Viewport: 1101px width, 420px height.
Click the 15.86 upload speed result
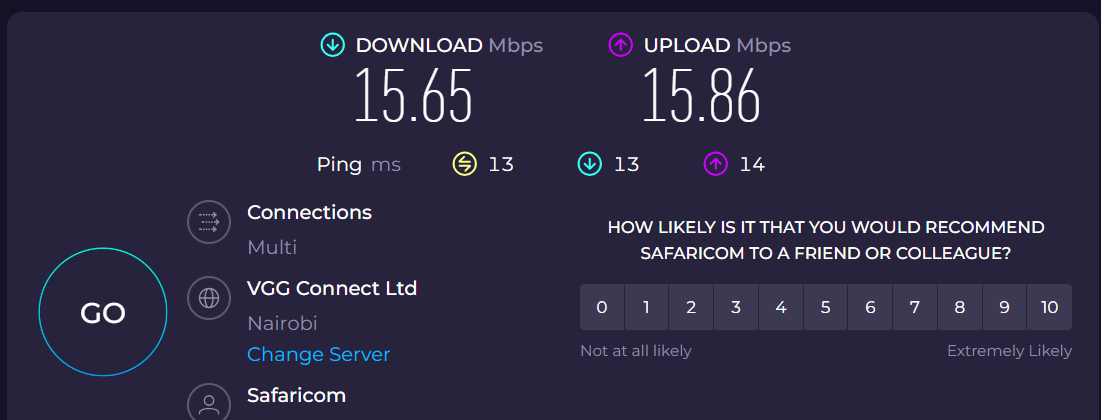click(x=701, y=97)
